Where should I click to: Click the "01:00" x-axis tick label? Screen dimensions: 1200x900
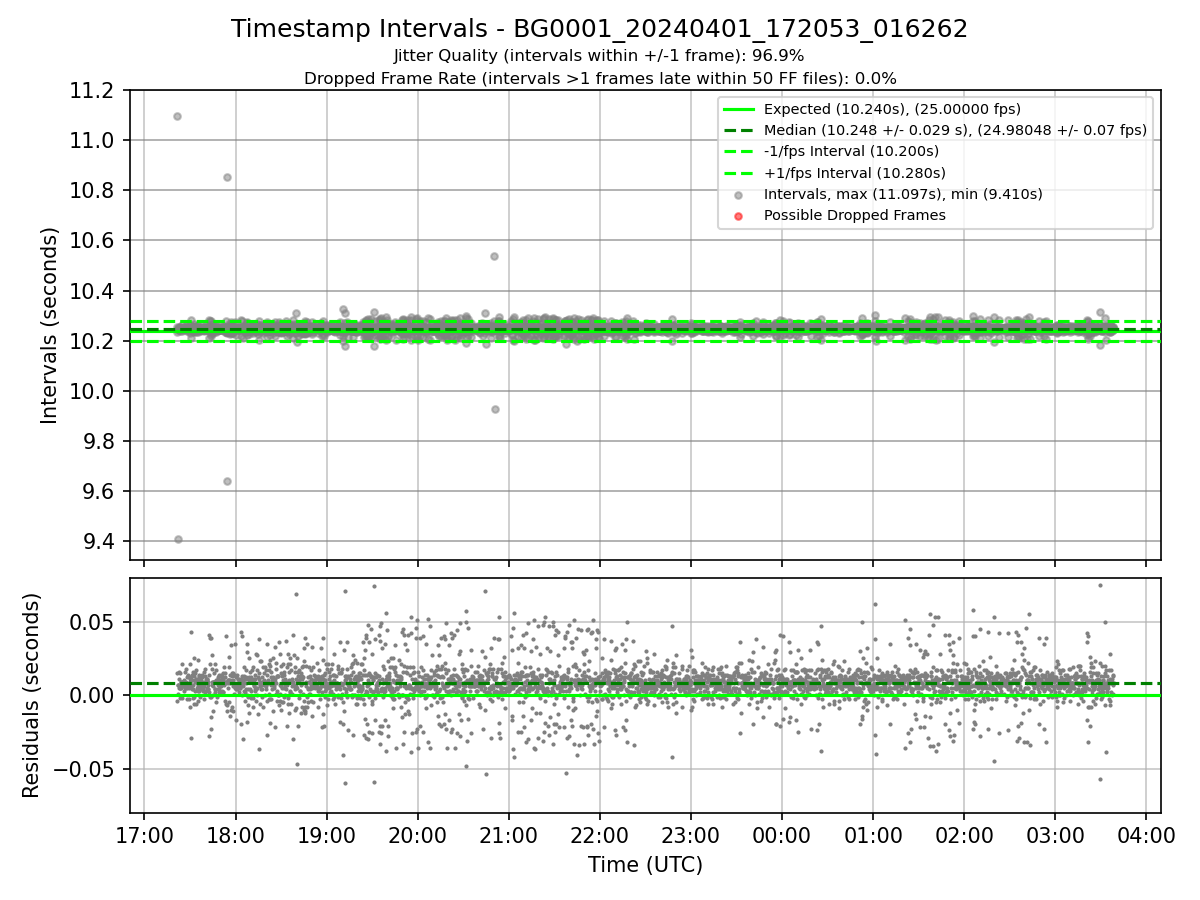click(873, 836)
